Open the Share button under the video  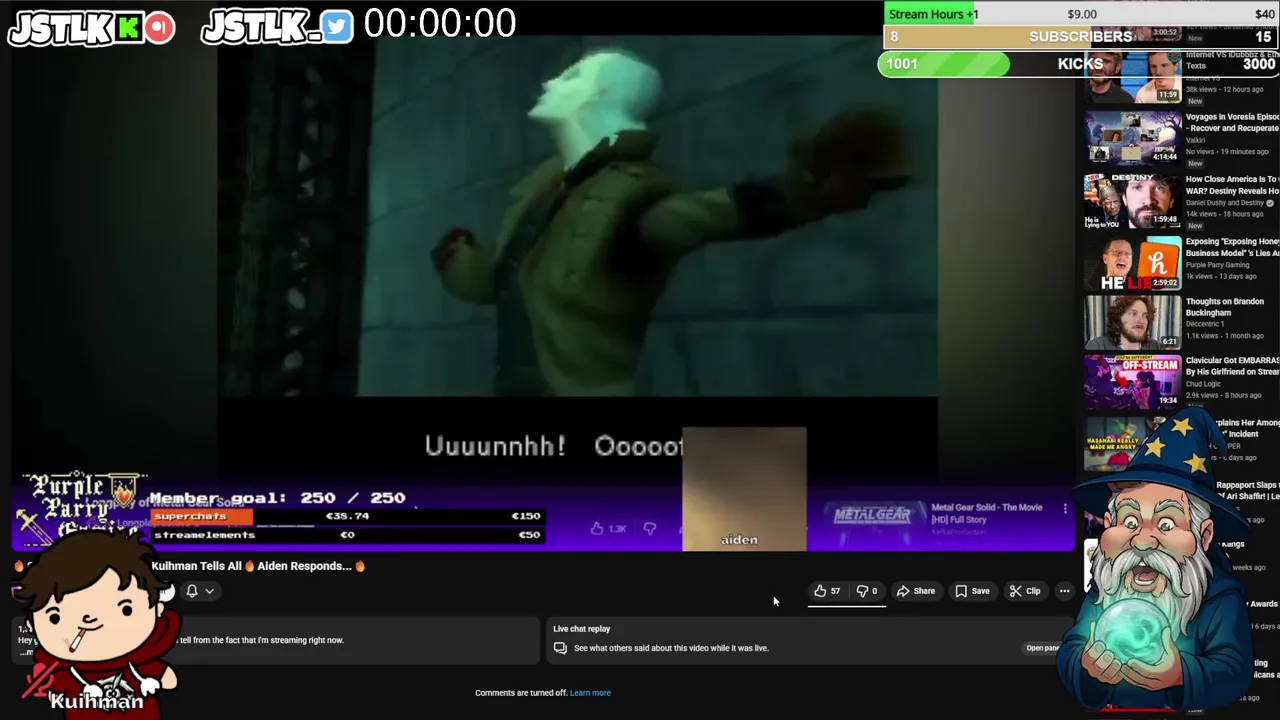click(915, 591)
